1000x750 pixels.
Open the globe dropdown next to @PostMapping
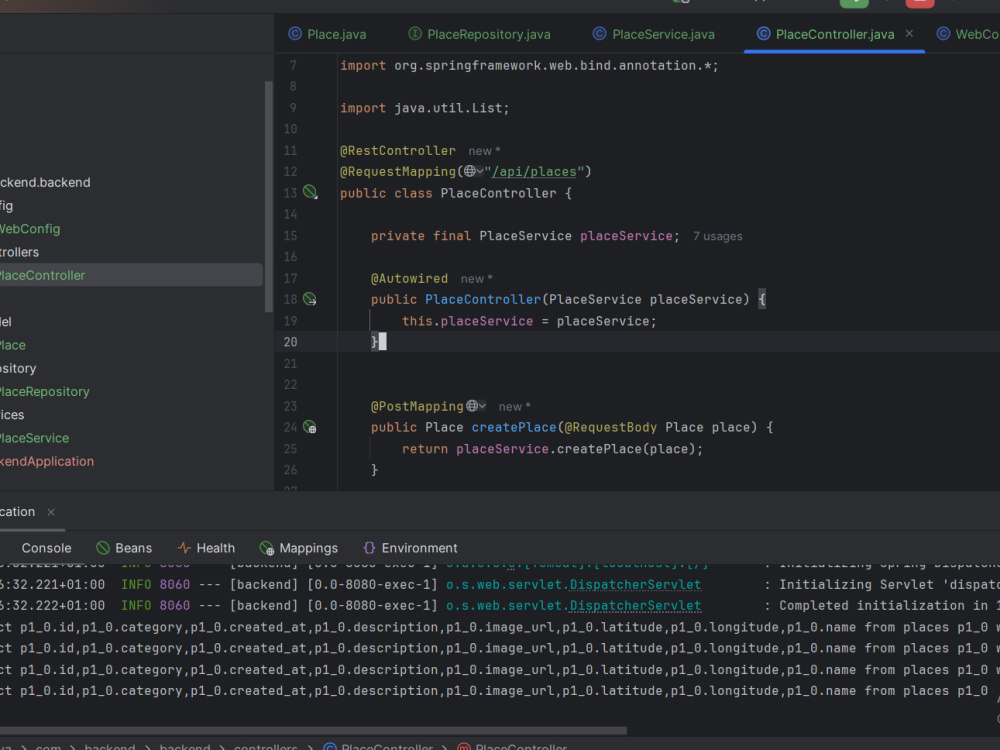[476, 406]
